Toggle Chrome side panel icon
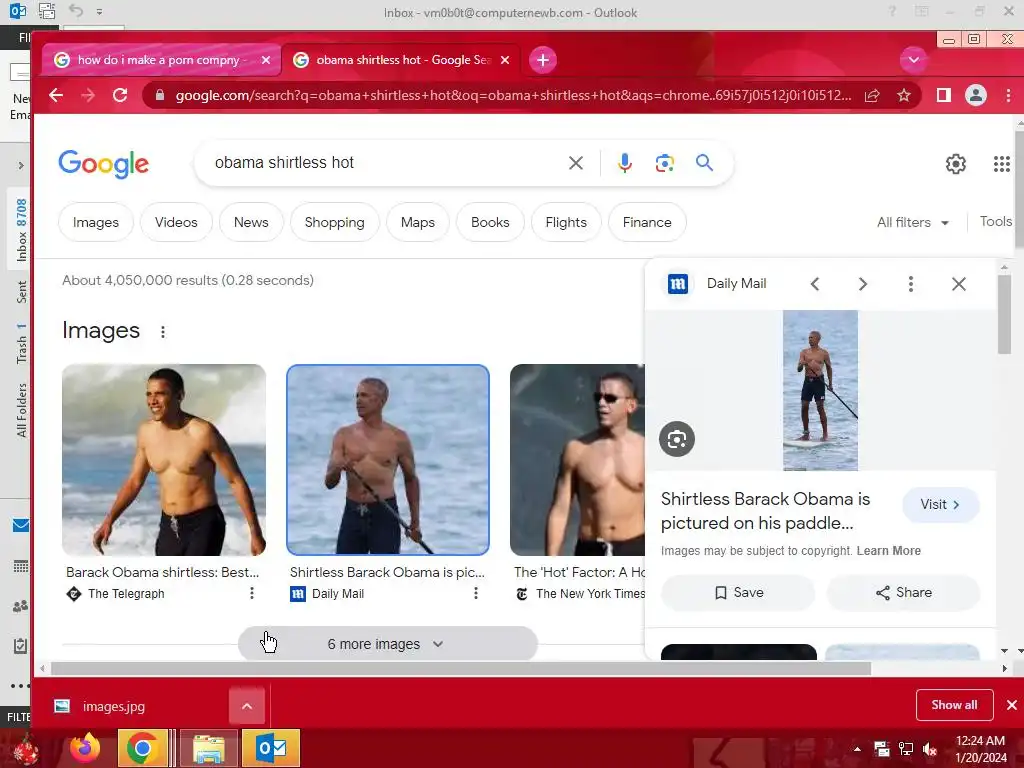Viewport: 1024px width, 768px height. [x=944, y=95]
